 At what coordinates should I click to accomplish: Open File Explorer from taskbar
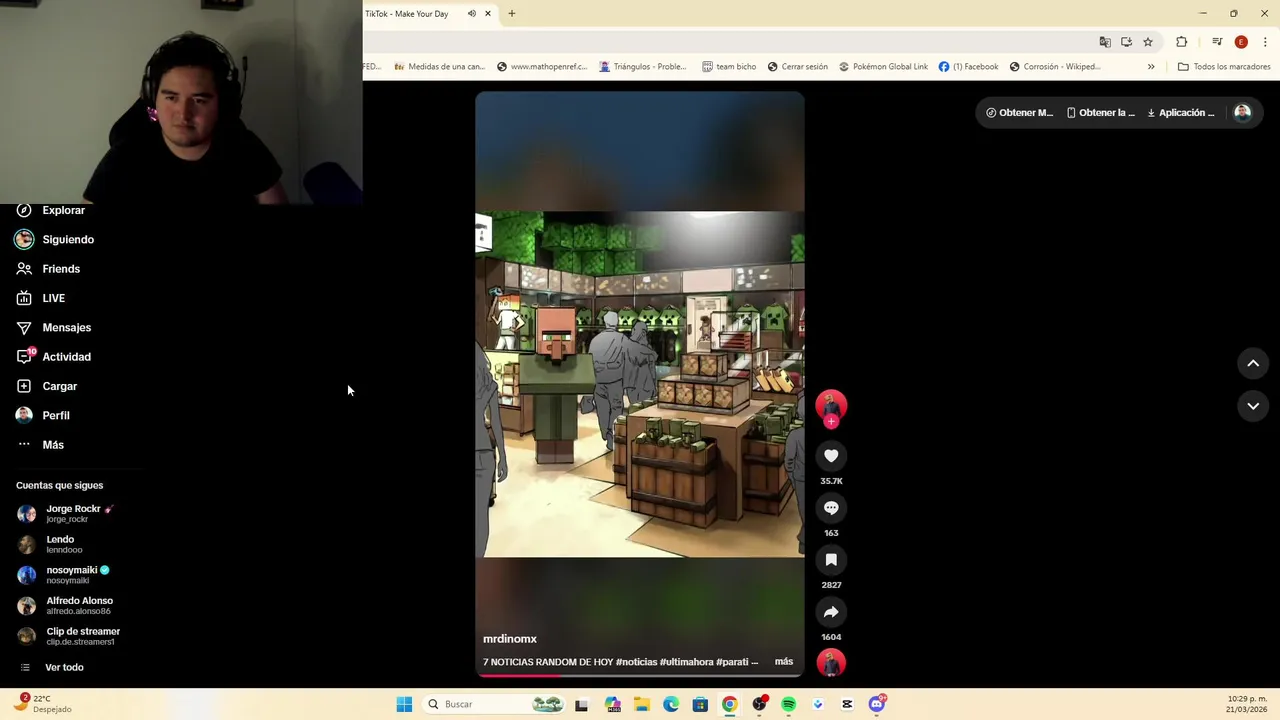pyautogui.click(x=642, y=704)
